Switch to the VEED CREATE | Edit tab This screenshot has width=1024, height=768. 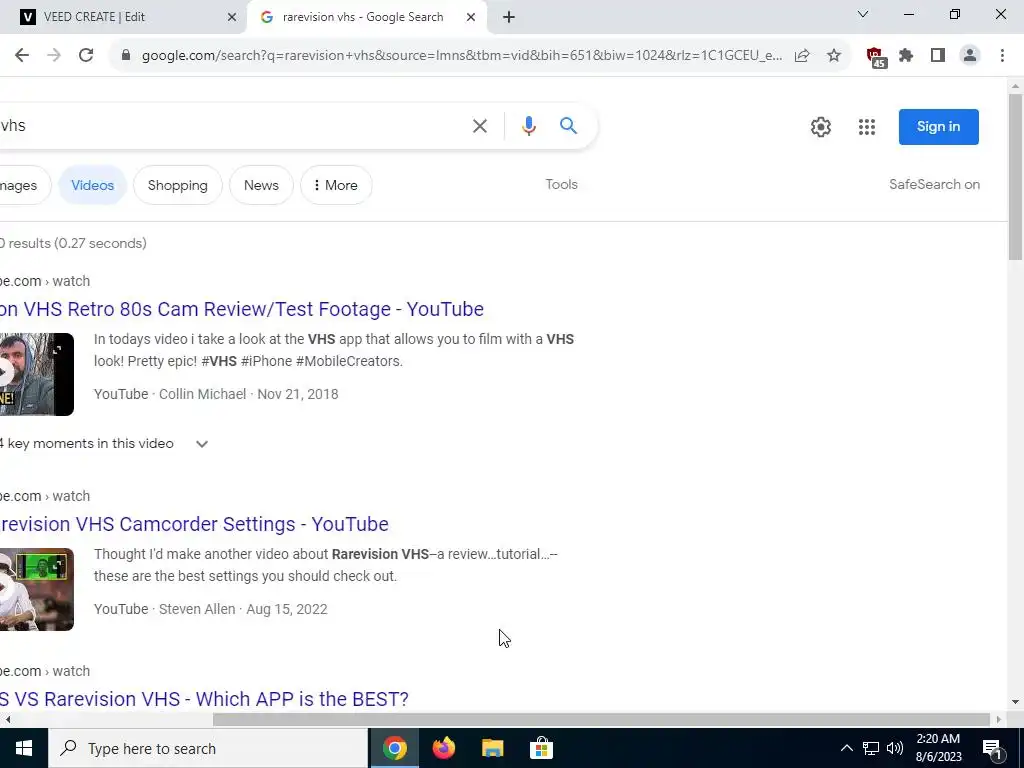pyautogui.click(x=123, y=17)
